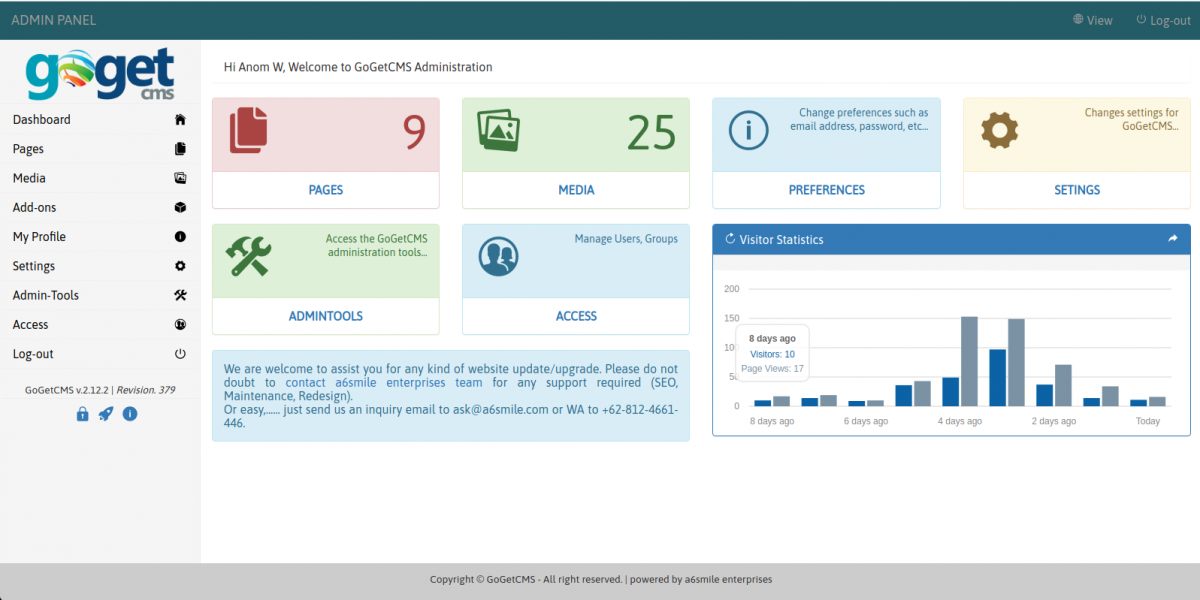Image resolution: width=1200 pixels, height=600 pixels.
Task: Select Add-ons in the sidebar menu
Action: 35,208
